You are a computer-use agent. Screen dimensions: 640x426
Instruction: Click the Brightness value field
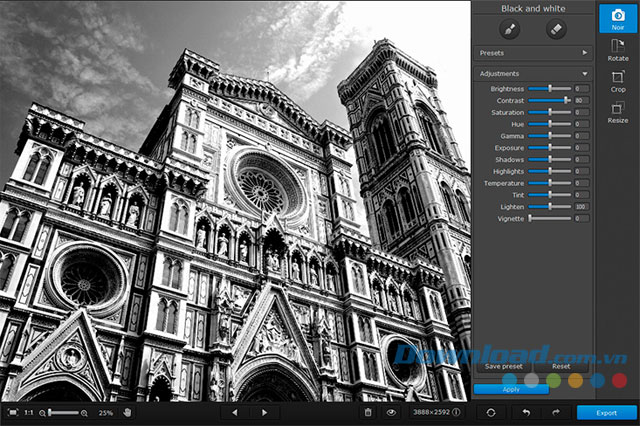[x=580, y=89]
